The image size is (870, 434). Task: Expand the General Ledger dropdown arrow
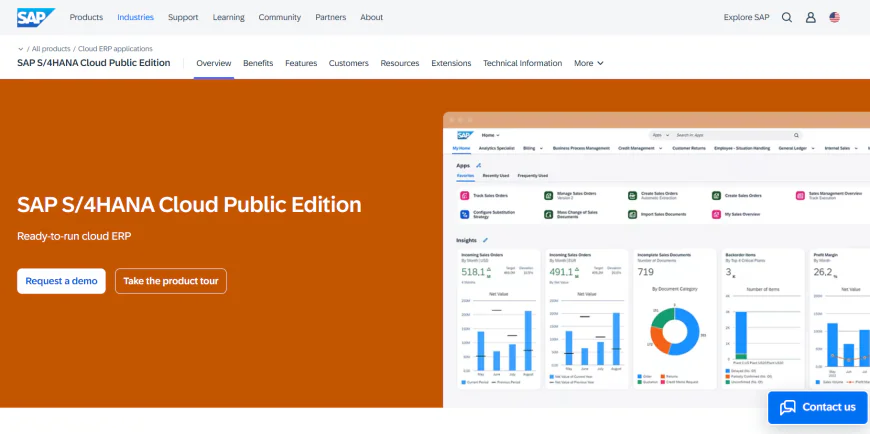coord(813,148)
